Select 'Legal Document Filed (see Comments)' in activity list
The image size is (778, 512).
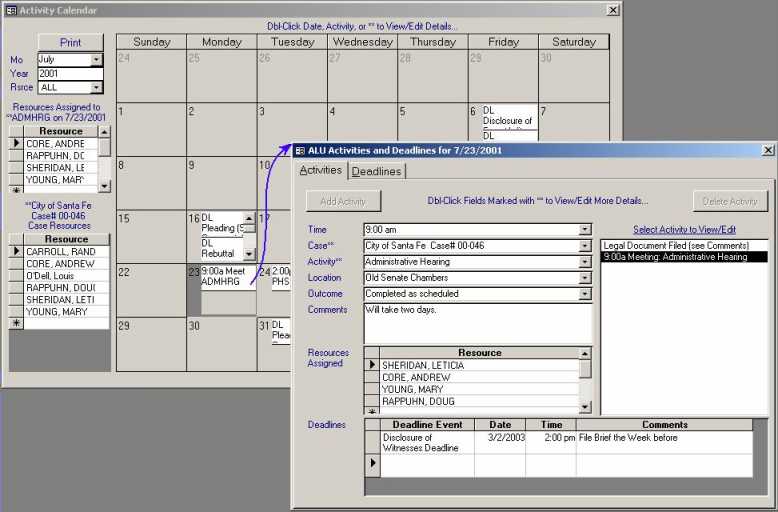[x=683, y=245]
